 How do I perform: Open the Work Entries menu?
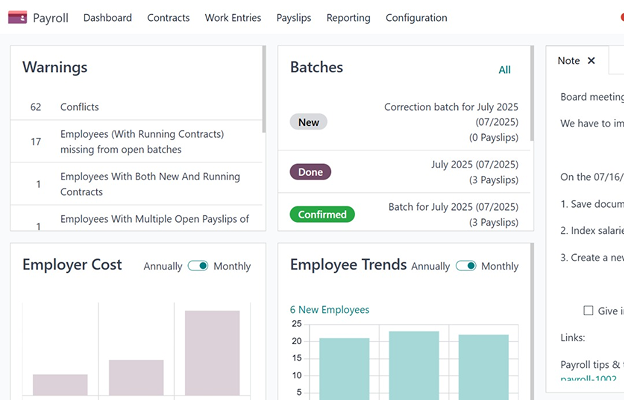point(233,18)
